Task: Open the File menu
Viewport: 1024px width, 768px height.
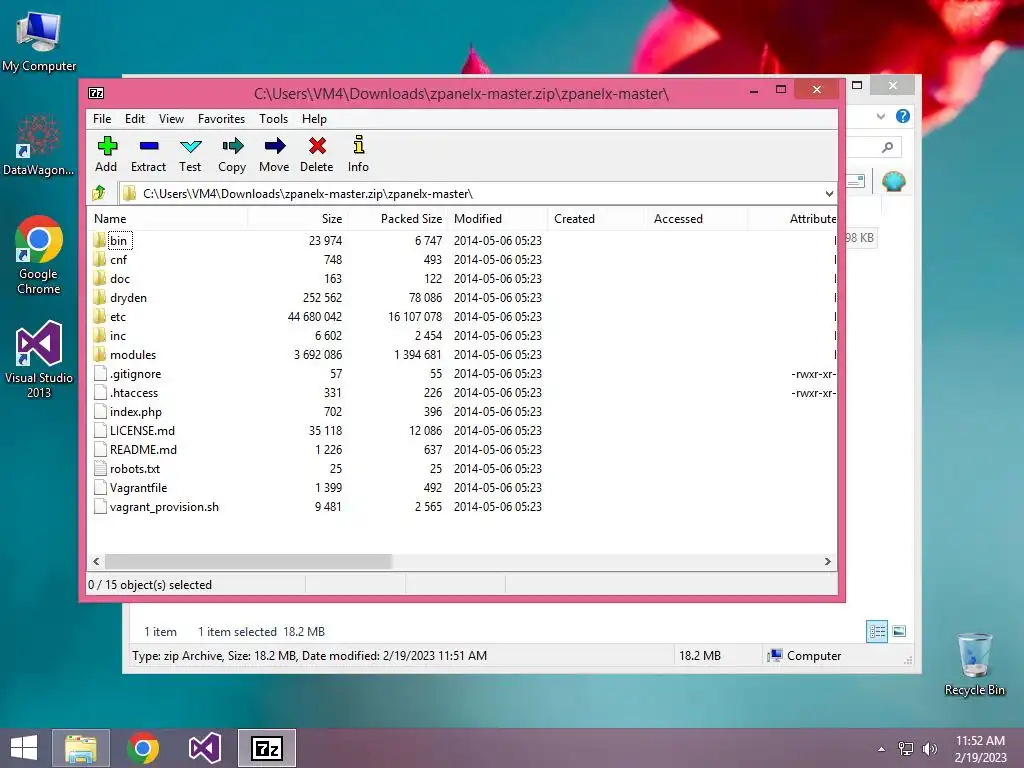Action: (102, 119)
